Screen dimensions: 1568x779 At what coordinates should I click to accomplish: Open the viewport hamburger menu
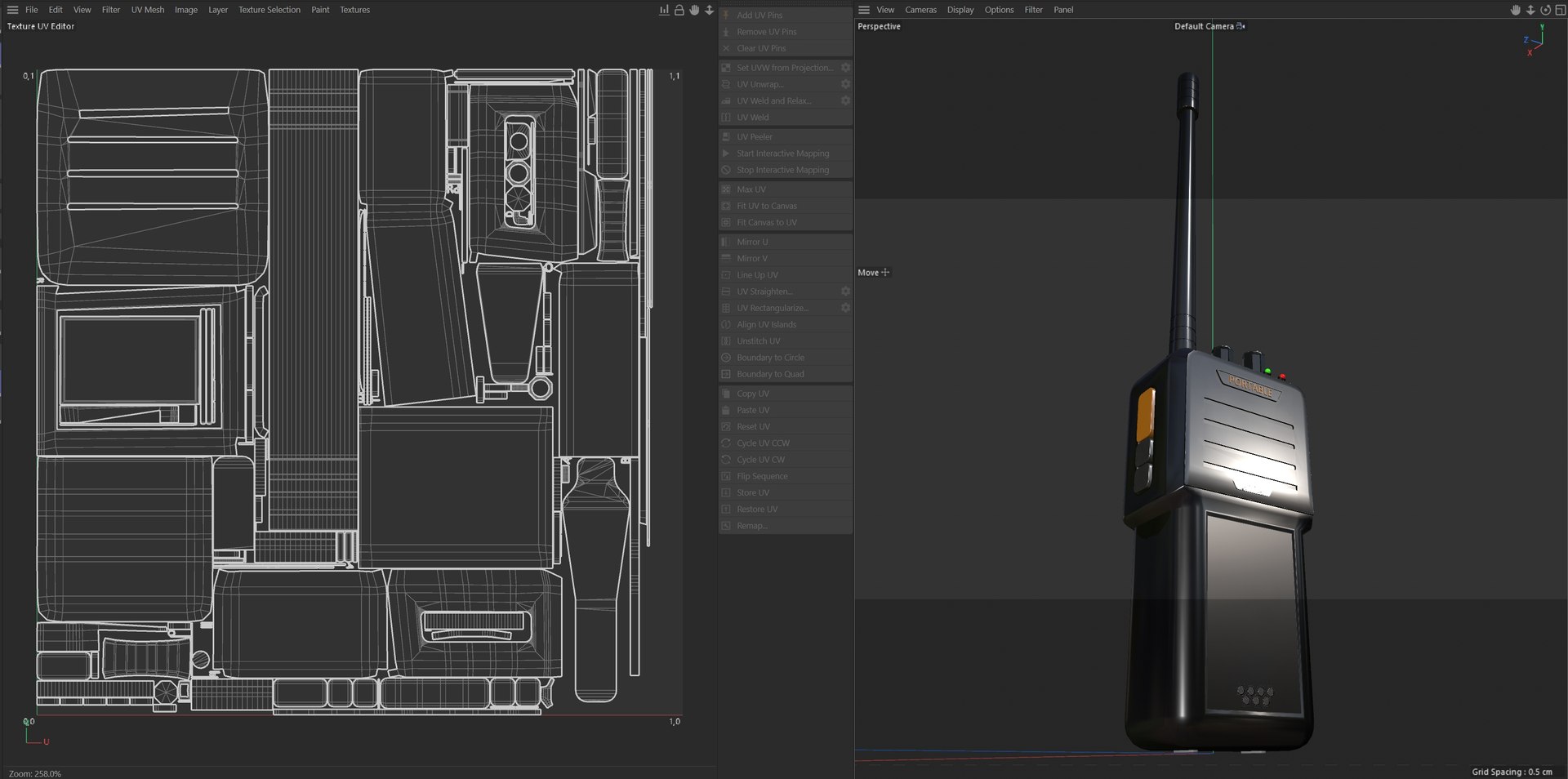(x=864, y=10)
